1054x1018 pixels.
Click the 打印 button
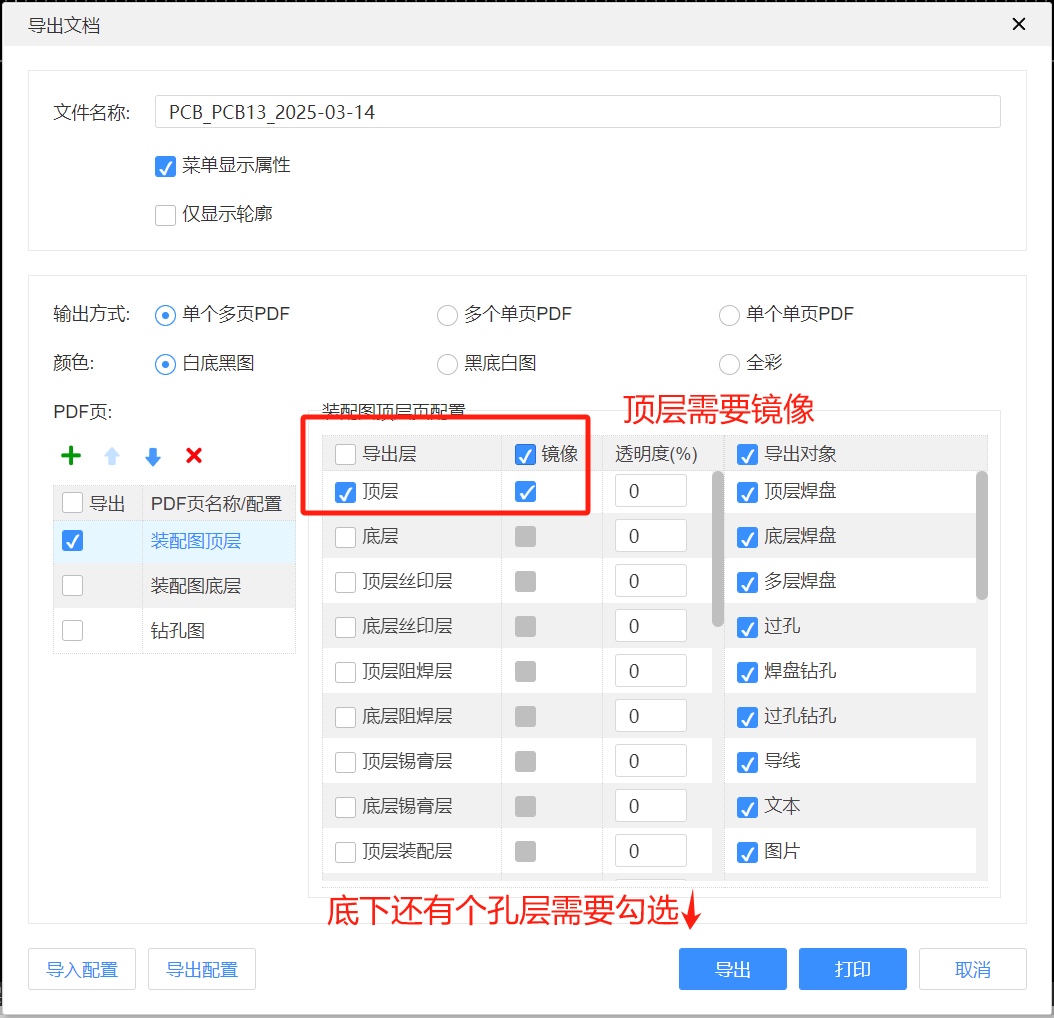852,968
